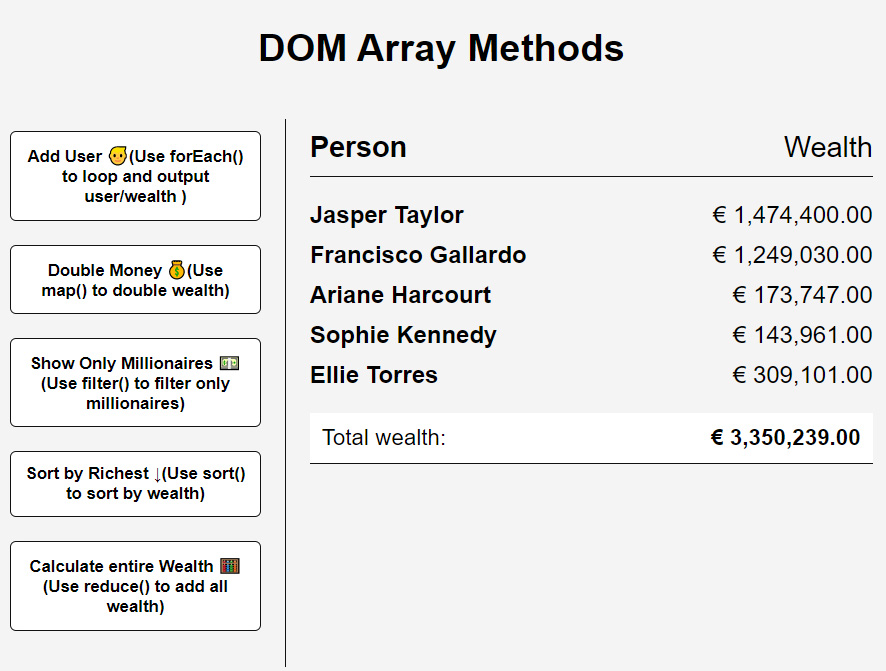
Task: Click the Sort by Richest button
Action: (x=135, y=483)
